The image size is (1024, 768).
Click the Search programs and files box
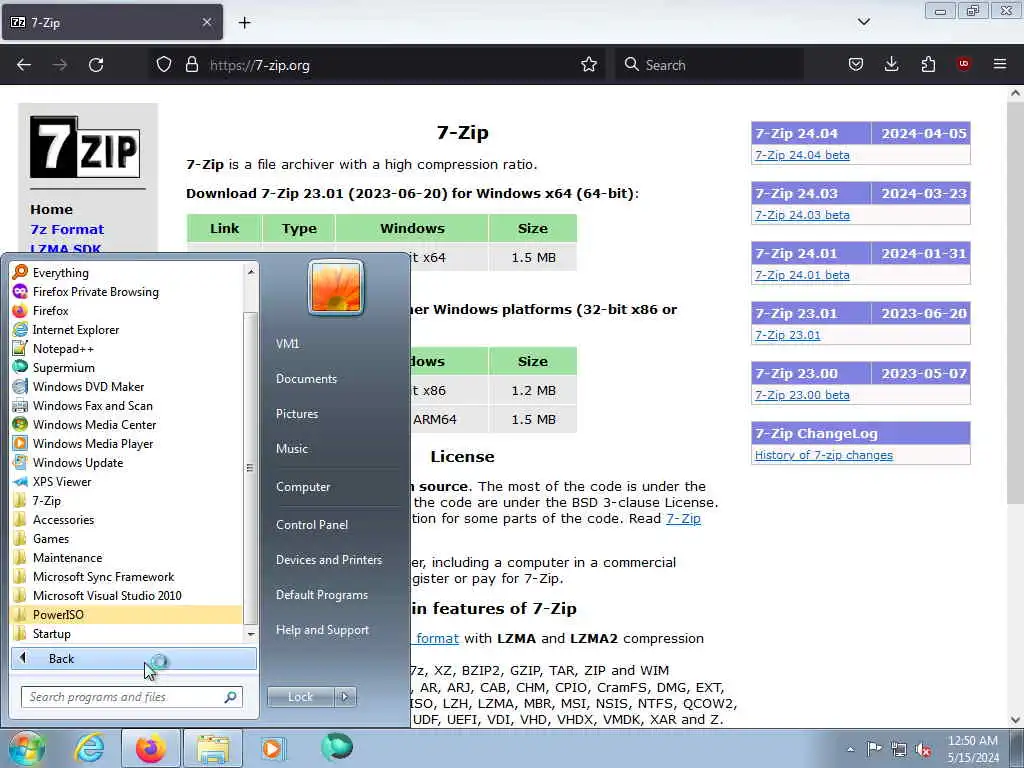[131, 697]
